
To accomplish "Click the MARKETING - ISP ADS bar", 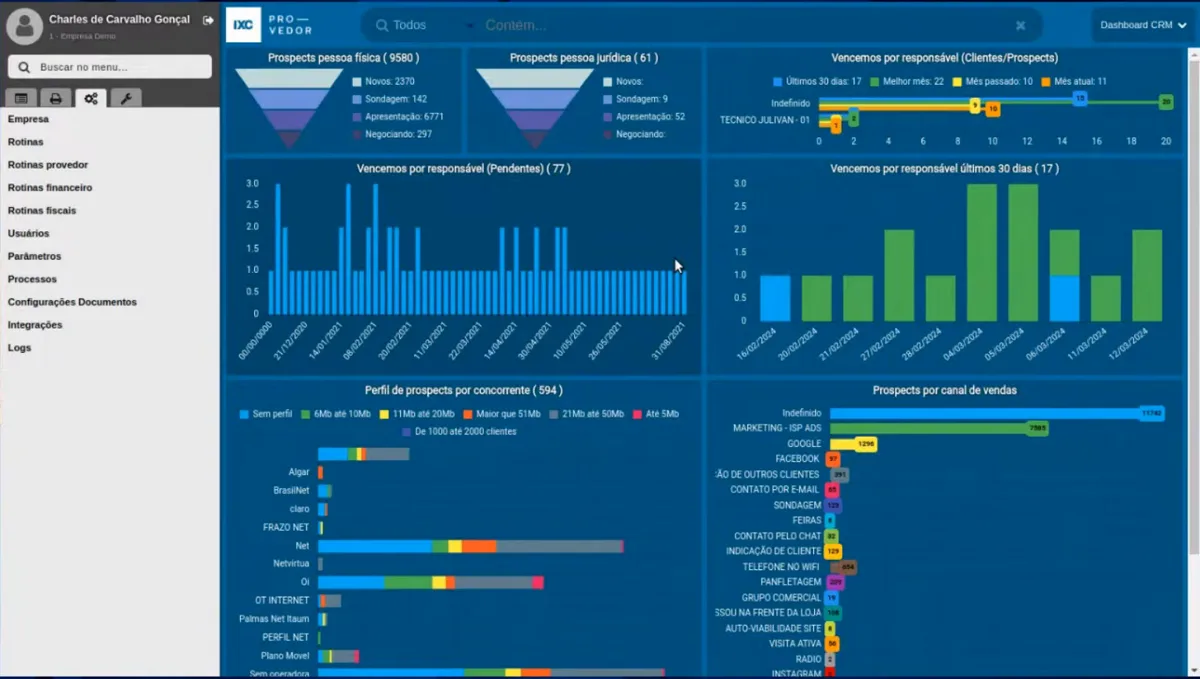I will click(x=937, y=428).
